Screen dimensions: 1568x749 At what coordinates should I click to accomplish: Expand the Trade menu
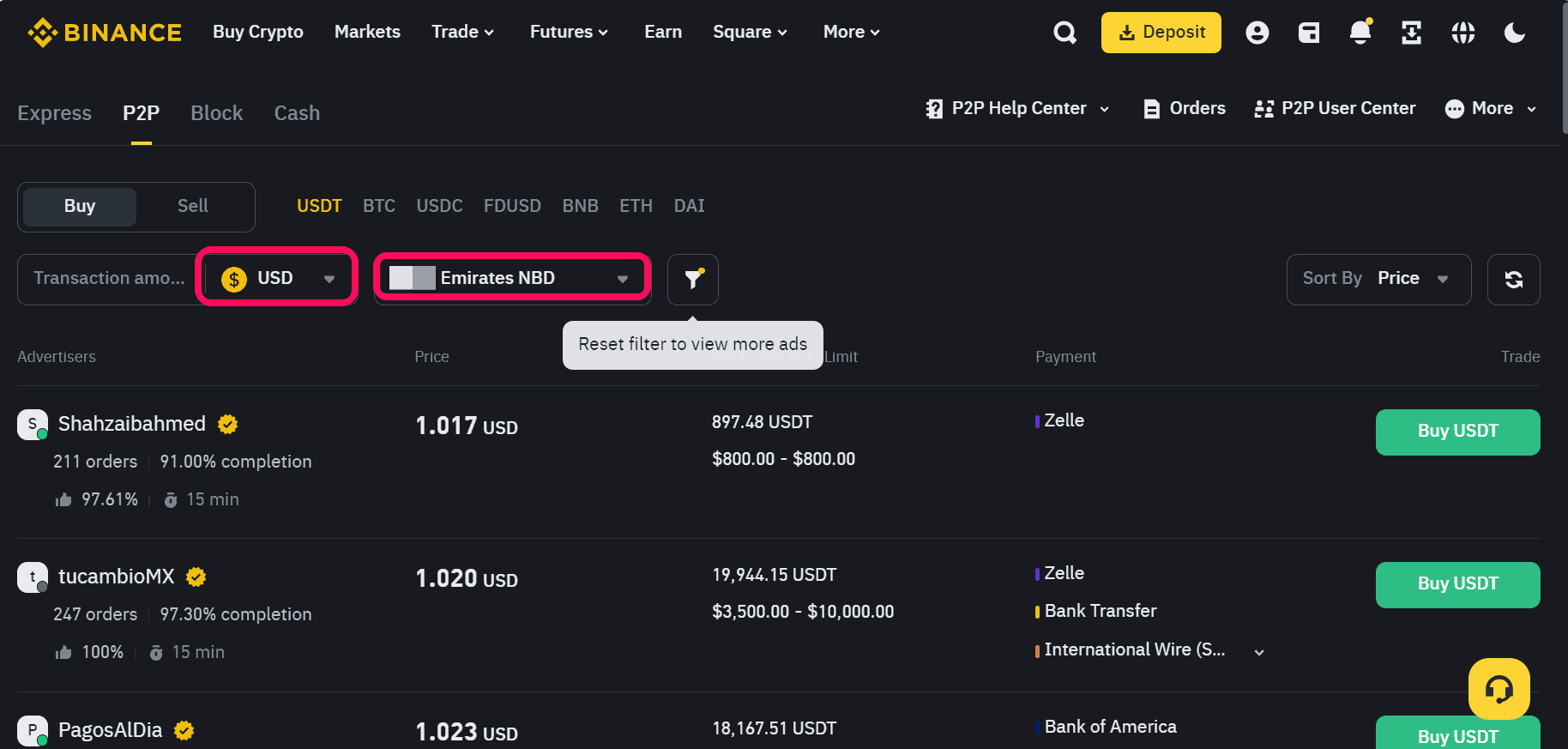coord(463,32)
